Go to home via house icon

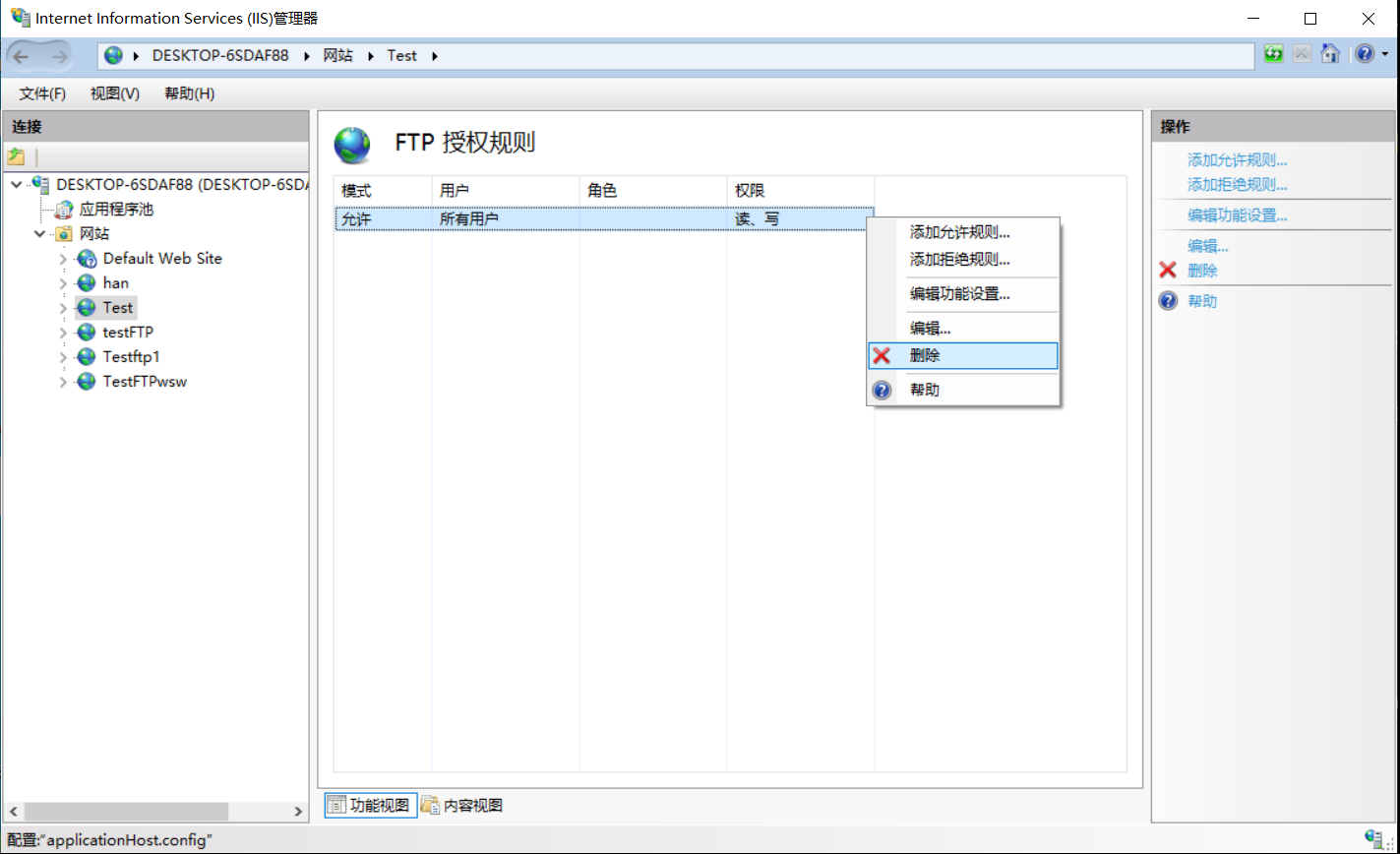[1330, 55]
